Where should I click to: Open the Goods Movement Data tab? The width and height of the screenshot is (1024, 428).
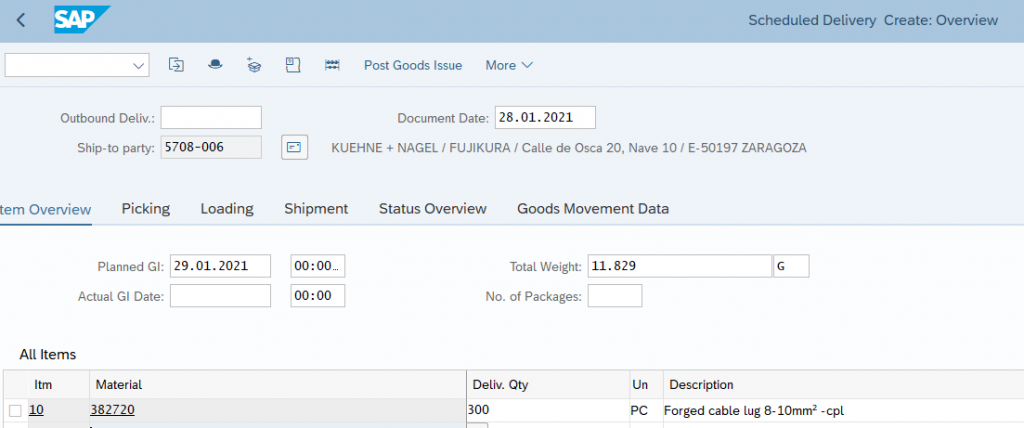(592, 209)
